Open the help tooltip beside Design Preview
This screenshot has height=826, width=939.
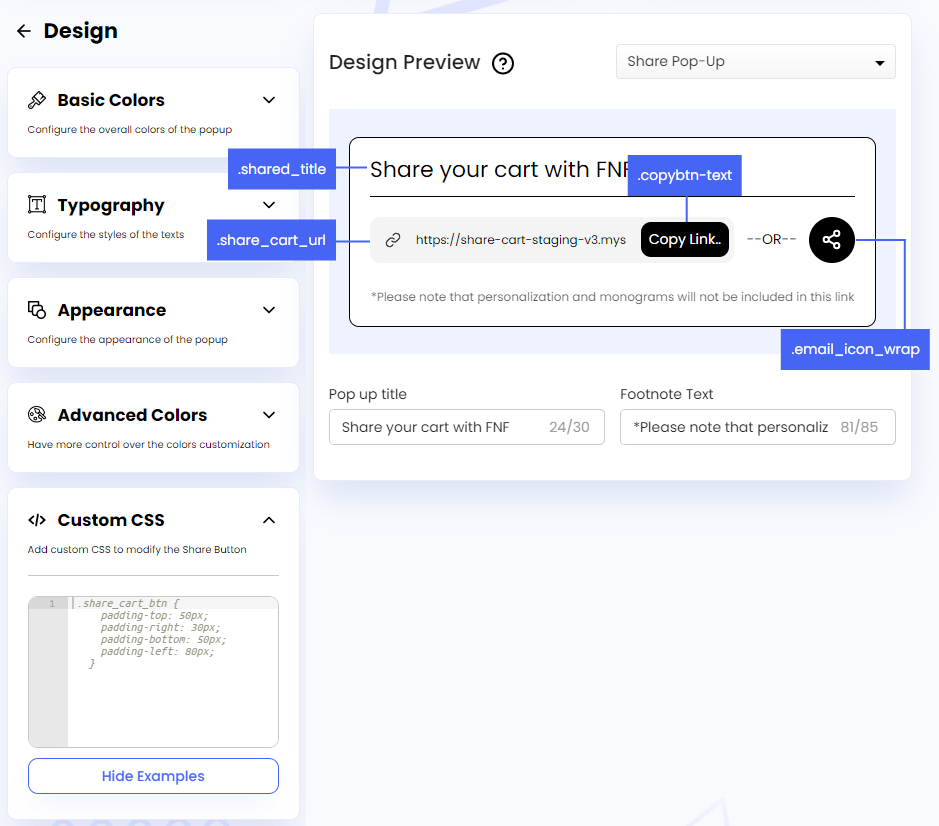502,62
